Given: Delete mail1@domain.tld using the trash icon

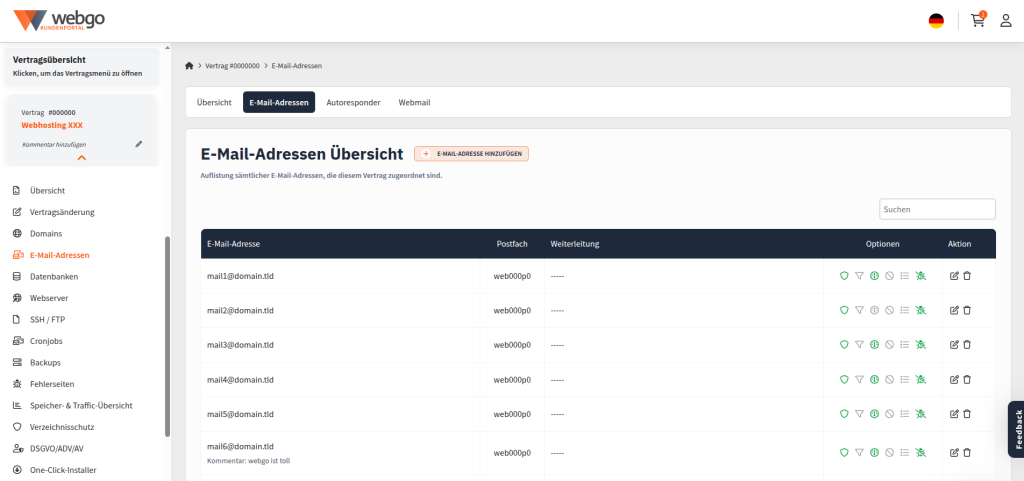Looking at the screenshot, I should [x=967, y=276].
